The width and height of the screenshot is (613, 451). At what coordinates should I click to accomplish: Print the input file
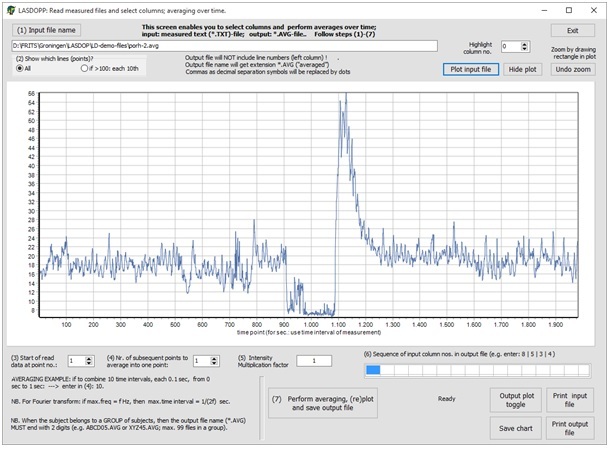pos(570,400)
